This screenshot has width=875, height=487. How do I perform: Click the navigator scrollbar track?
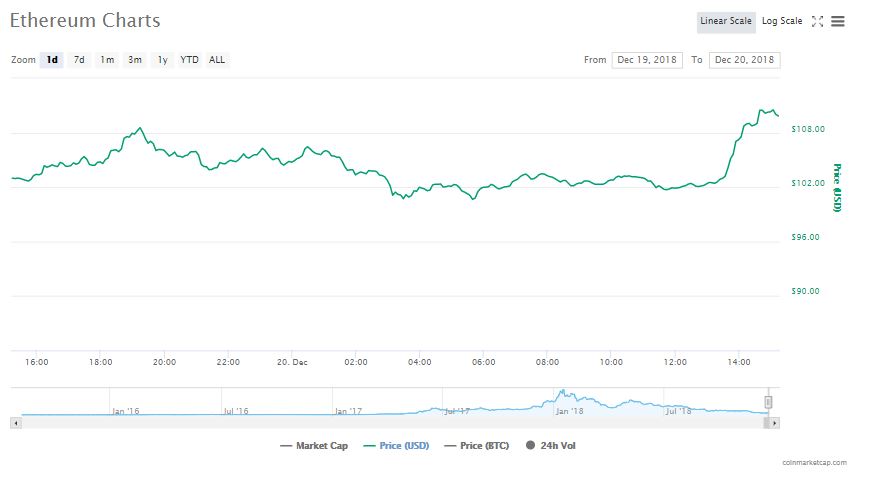pos(391,423)
